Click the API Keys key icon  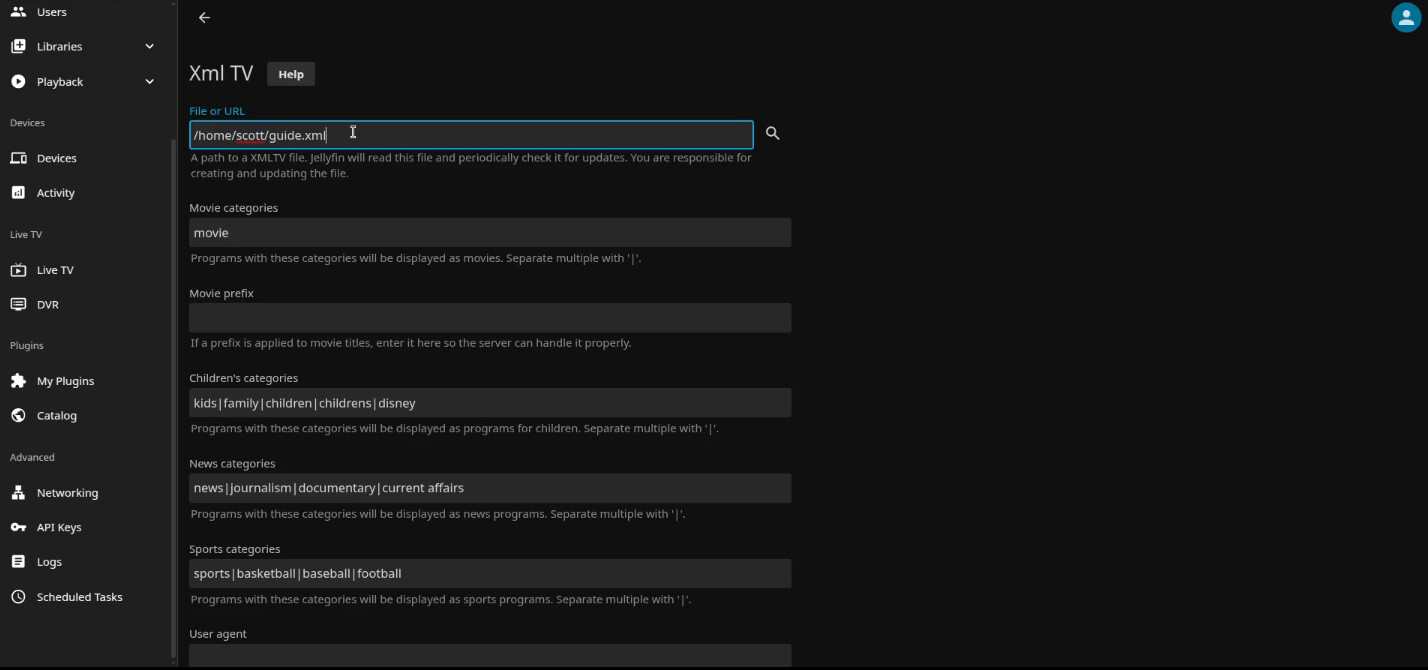click(18, 527)
